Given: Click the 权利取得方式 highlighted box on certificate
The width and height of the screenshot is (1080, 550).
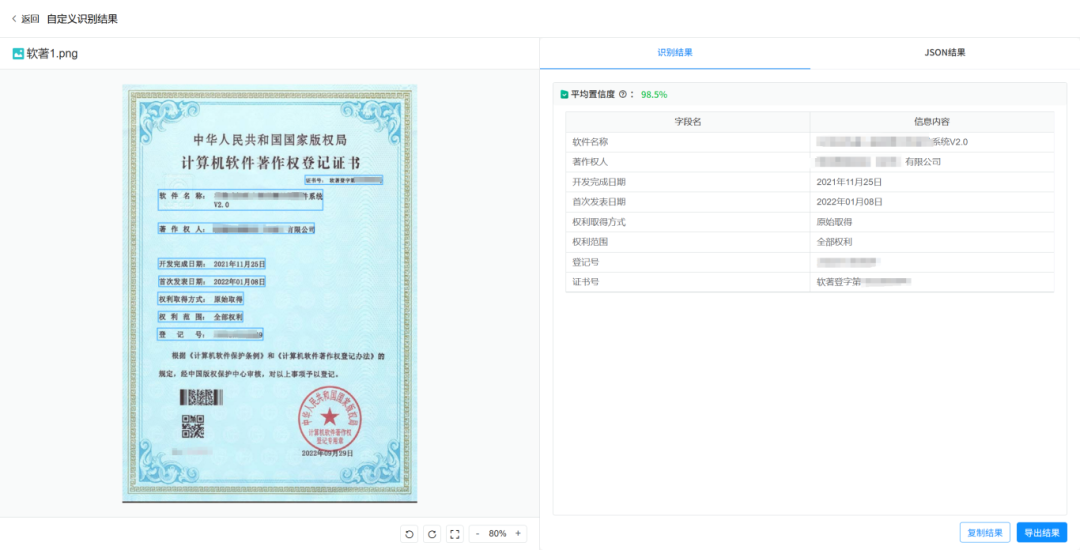Looking at the screenshot, I should click(x=201, y=299).
